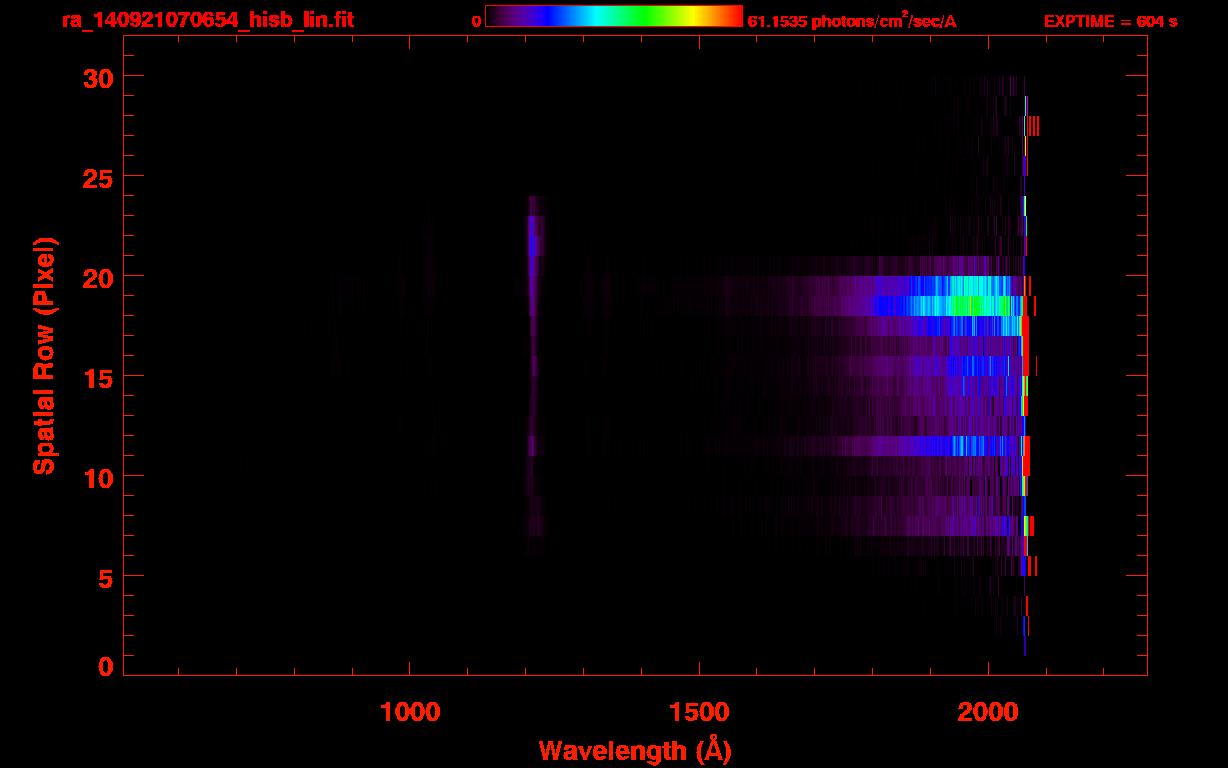The height and width of the screenshot is (768, 1228).
Task: Click the EXPTIME = 604 s text
Action: [1110, 21]
